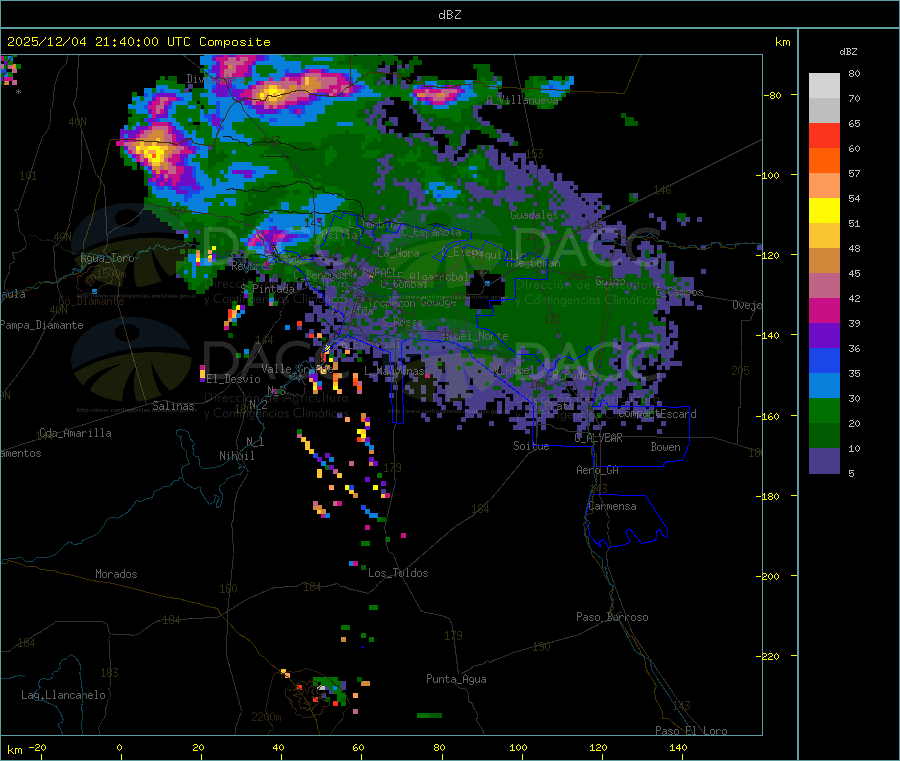Click the dBZ title at top center
The image size is (900, 761).
[x=449, y=14]
